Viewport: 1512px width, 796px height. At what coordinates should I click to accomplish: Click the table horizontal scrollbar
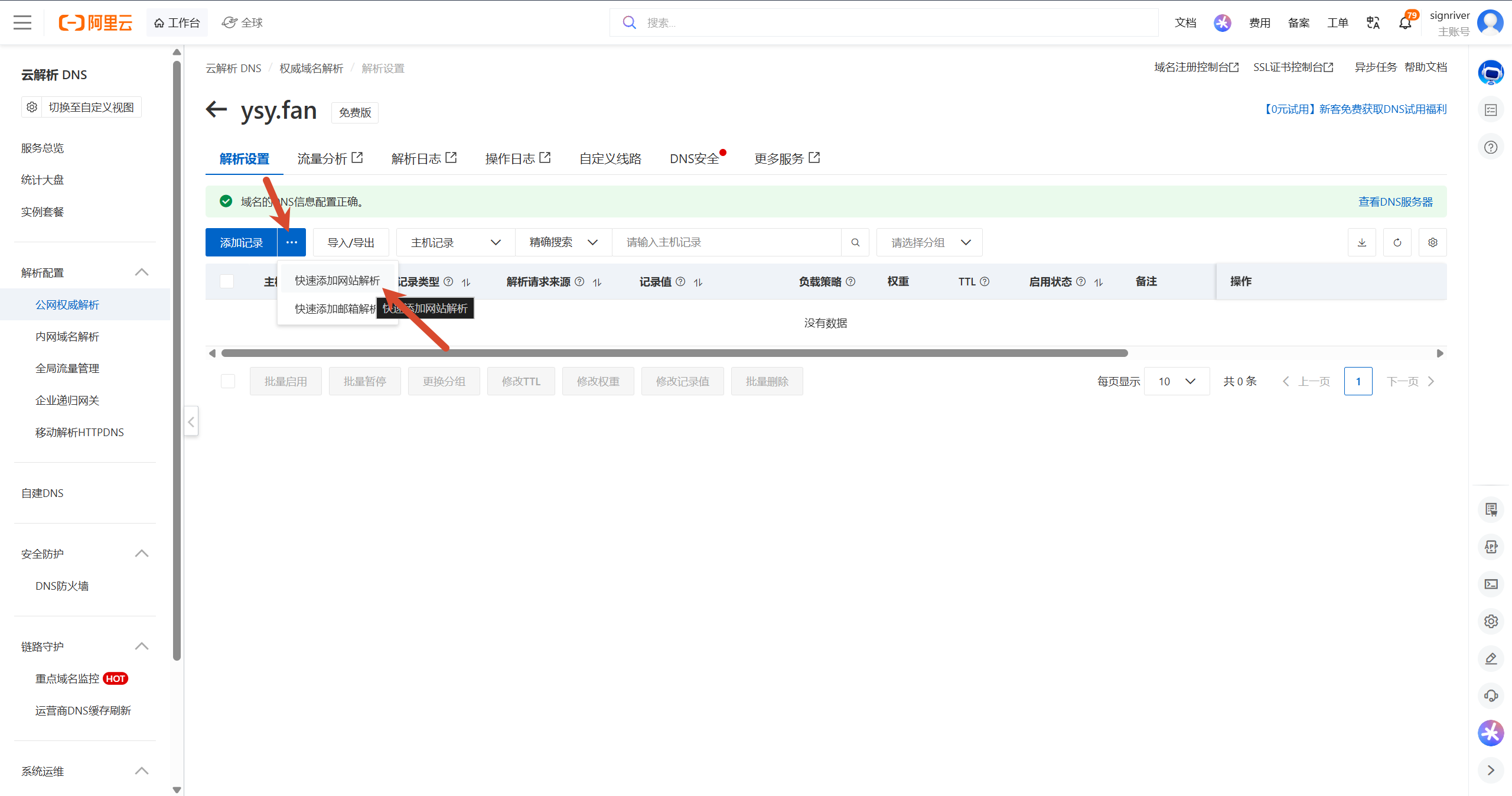pos(674,353)
